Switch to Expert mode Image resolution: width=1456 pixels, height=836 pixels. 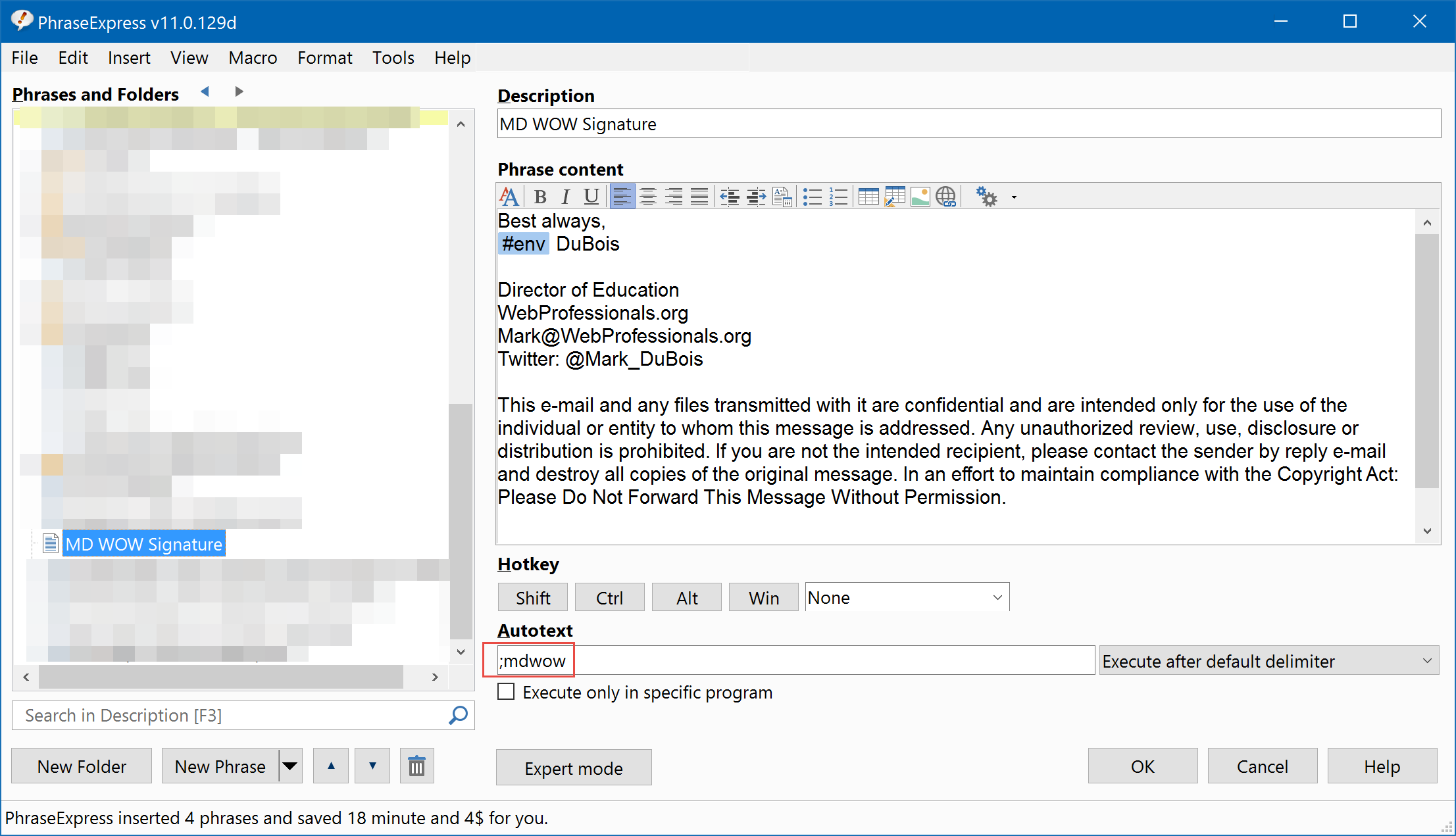coord(574,768)
